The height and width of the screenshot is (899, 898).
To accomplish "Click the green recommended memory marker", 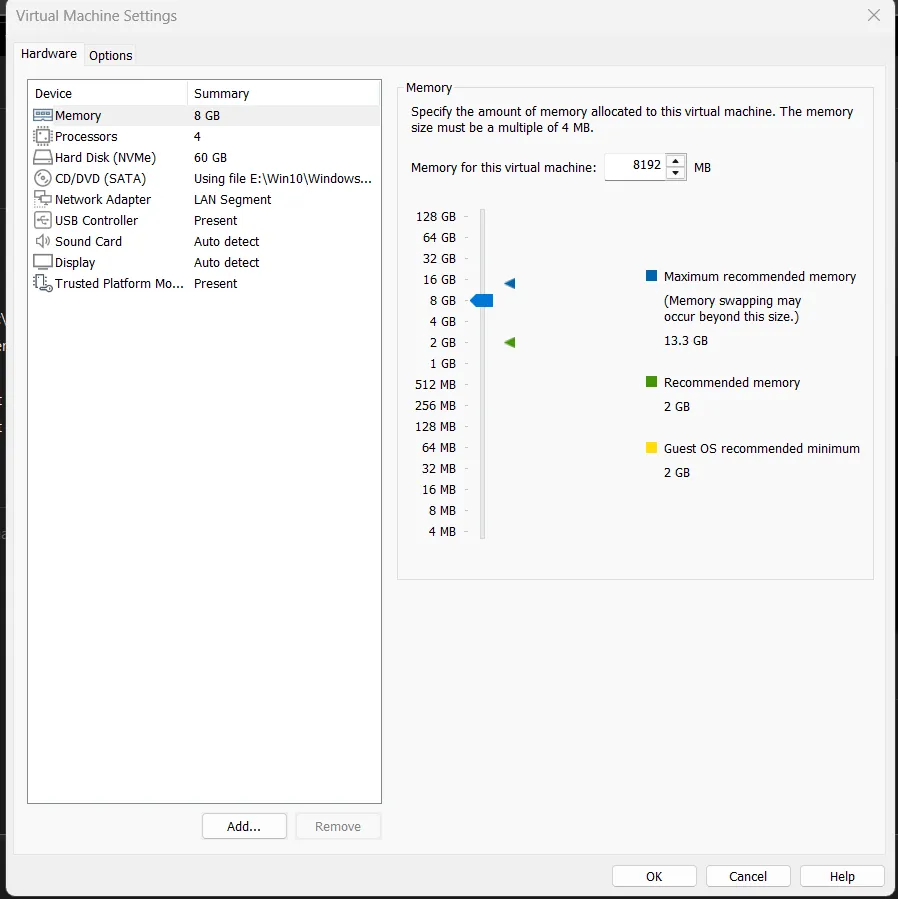I will tap(510, 342).
